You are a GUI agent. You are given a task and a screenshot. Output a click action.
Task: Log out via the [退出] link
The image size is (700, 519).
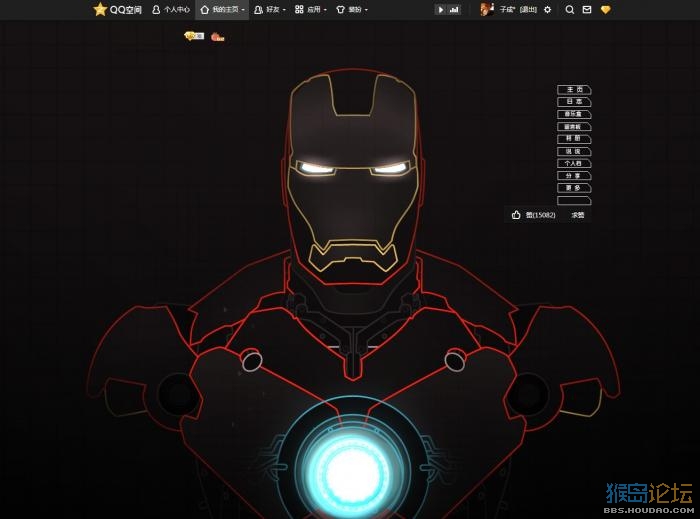[x=528, y=9]
